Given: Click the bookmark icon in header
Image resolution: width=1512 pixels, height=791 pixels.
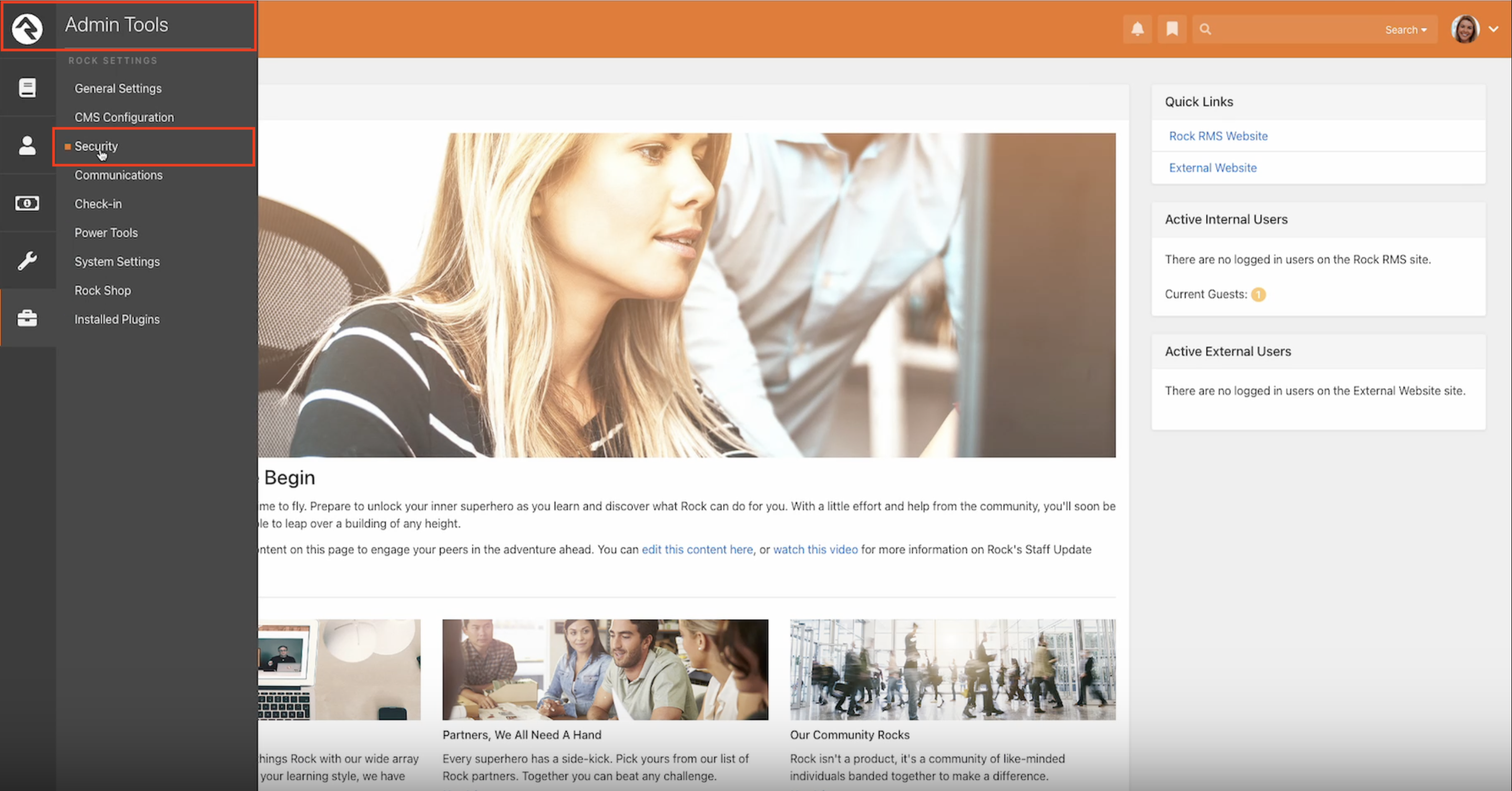Looking at the screenshot, I should (1172, 29).
